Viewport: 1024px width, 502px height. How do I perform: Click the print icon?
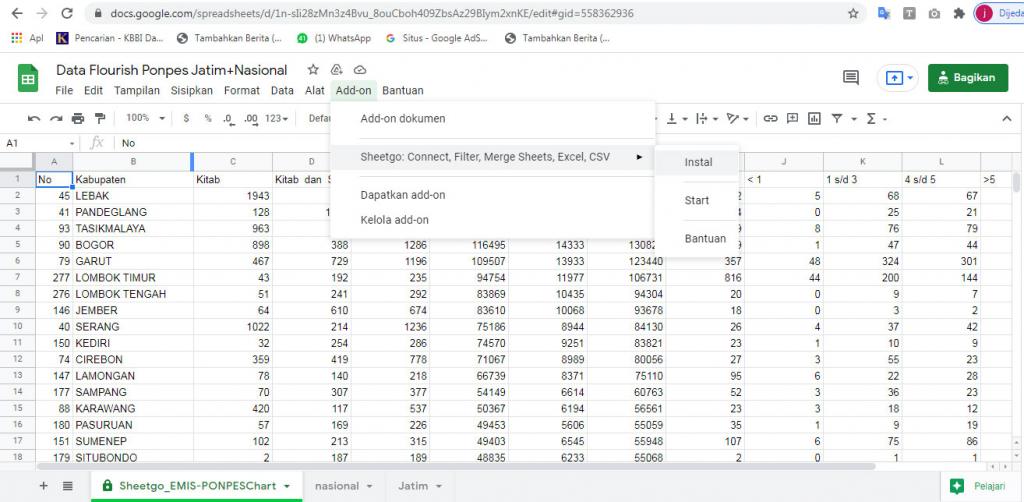[78, 118]
